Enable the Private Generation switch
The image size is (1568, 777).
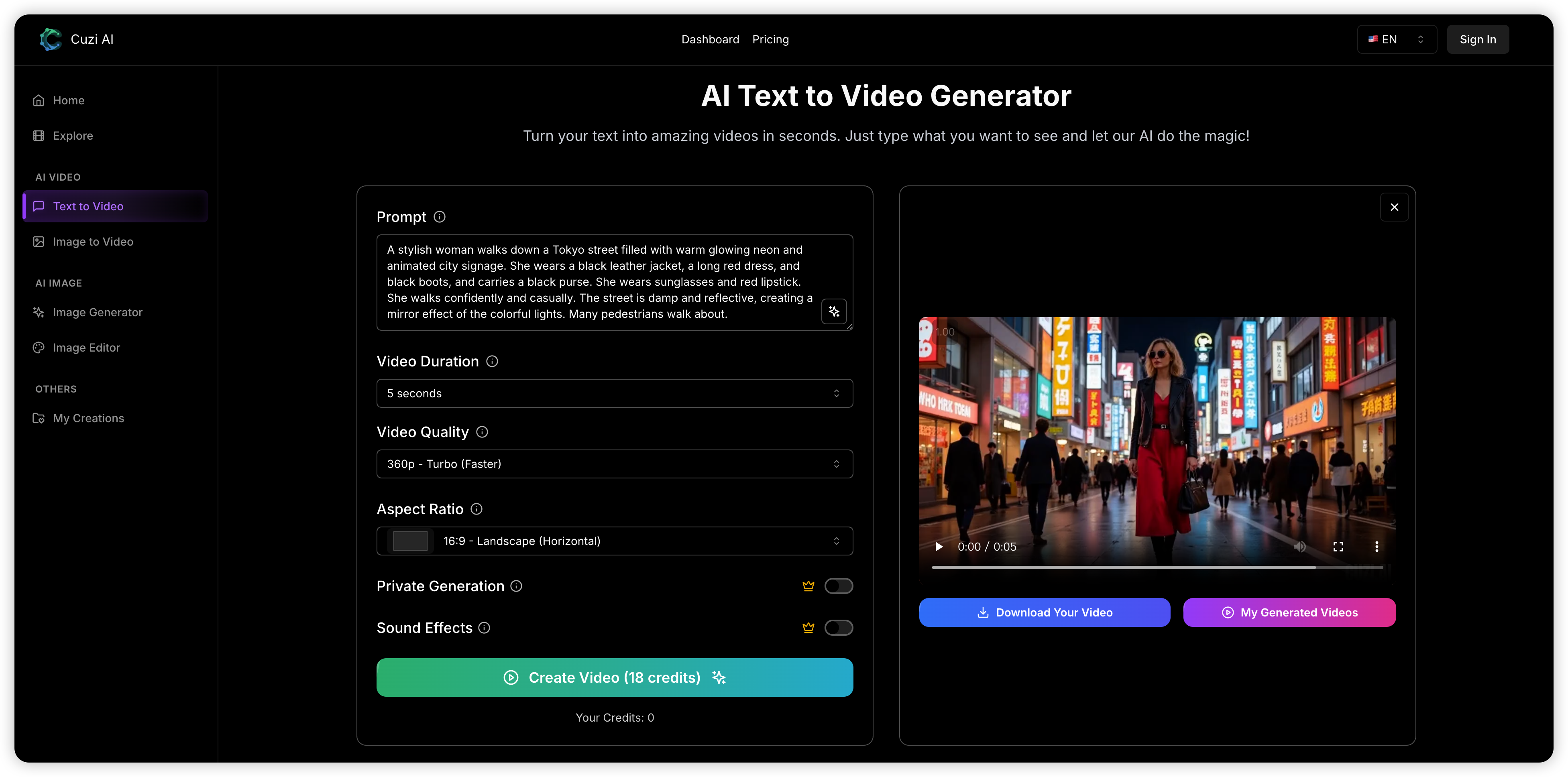[x=838, y=586]
